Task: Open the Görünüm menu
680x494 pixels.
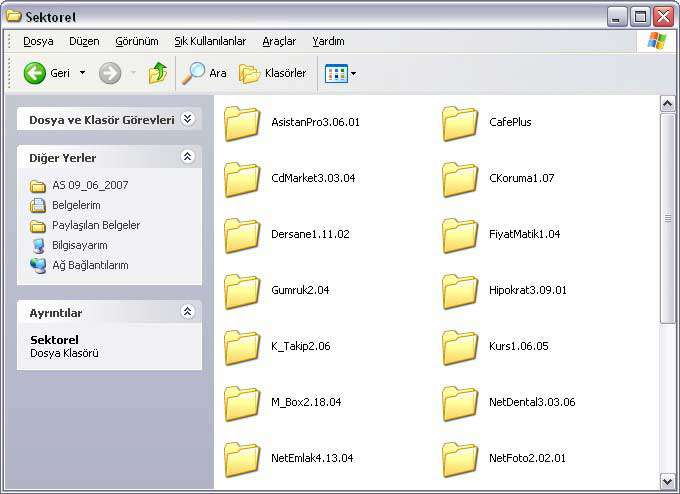Action: tap(137, 41)
